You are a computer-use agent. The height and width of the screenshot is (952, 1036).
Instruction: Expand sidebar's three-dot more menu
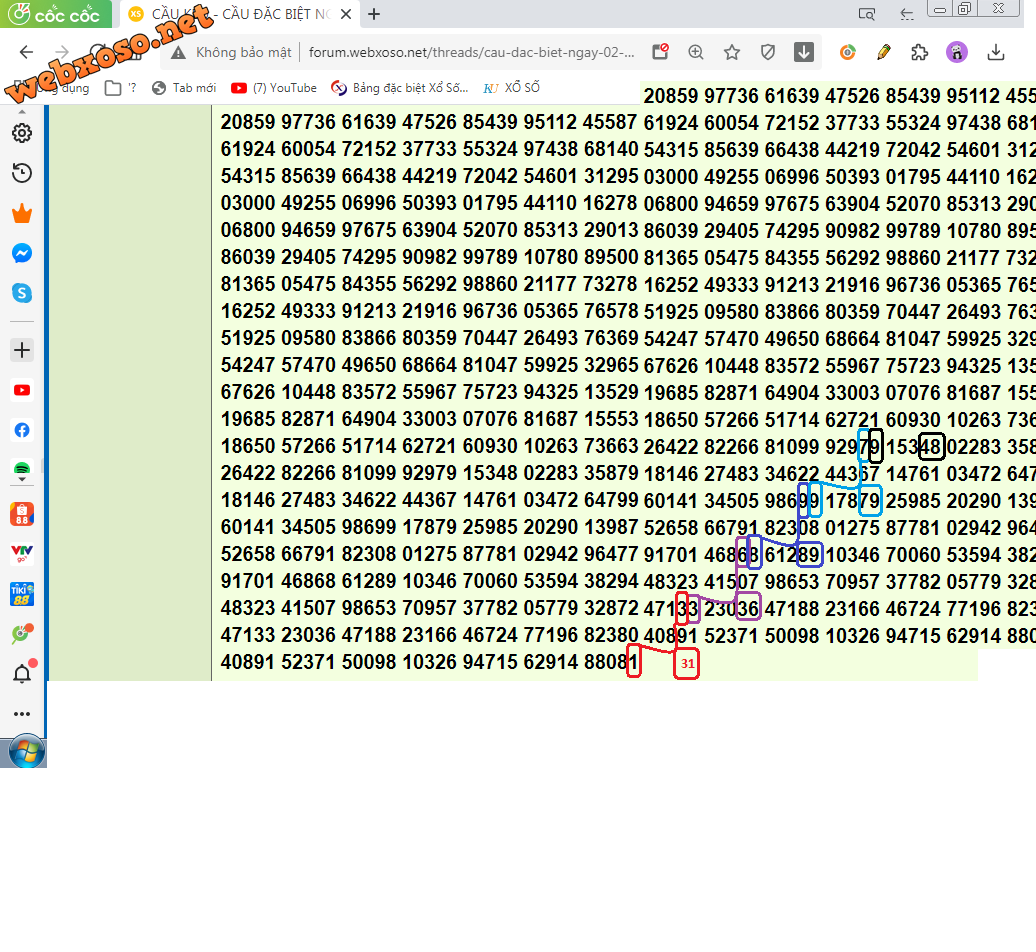pos(21,714)
